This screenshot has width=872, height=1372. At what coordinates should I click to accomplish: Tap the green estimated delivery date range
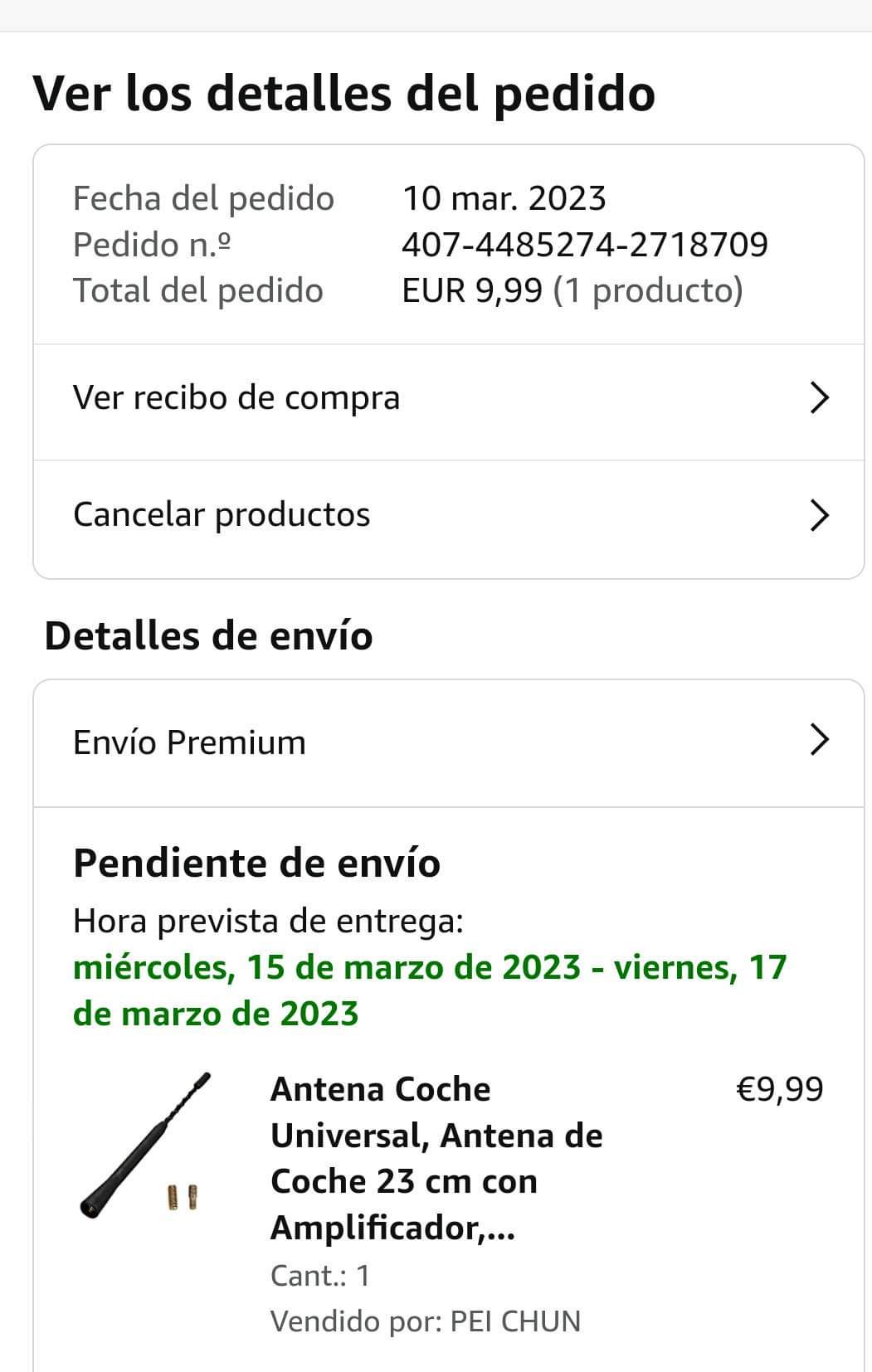[429, 990]
